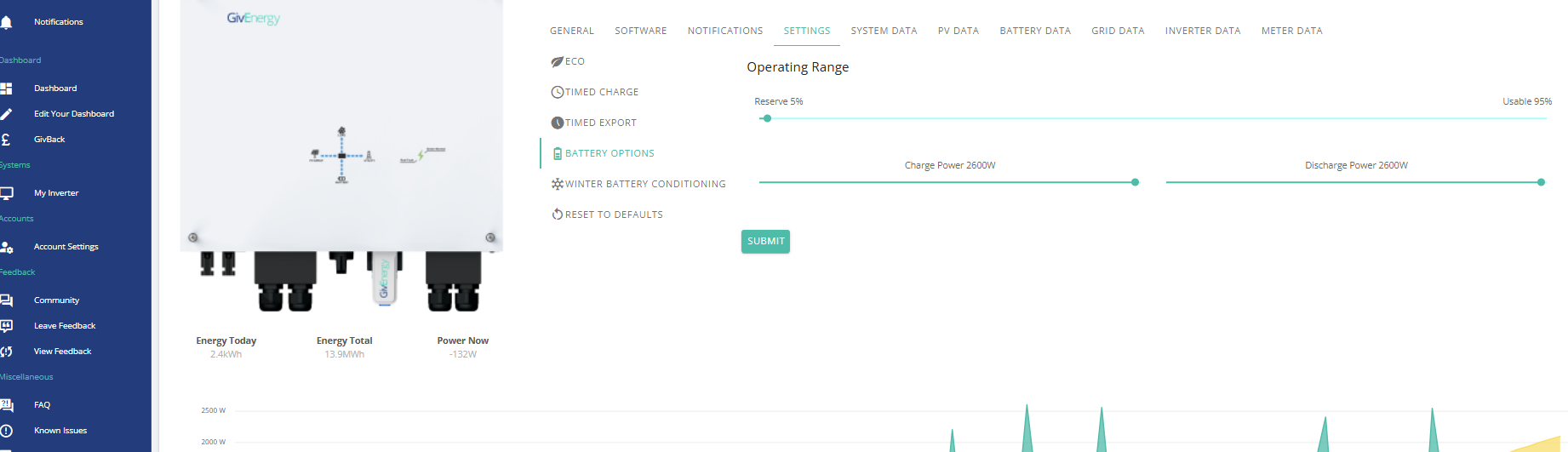This screenshot has width=1568, height=452.
Task: Open the Dashboard grid icon
Action: (x=6, y=89)
